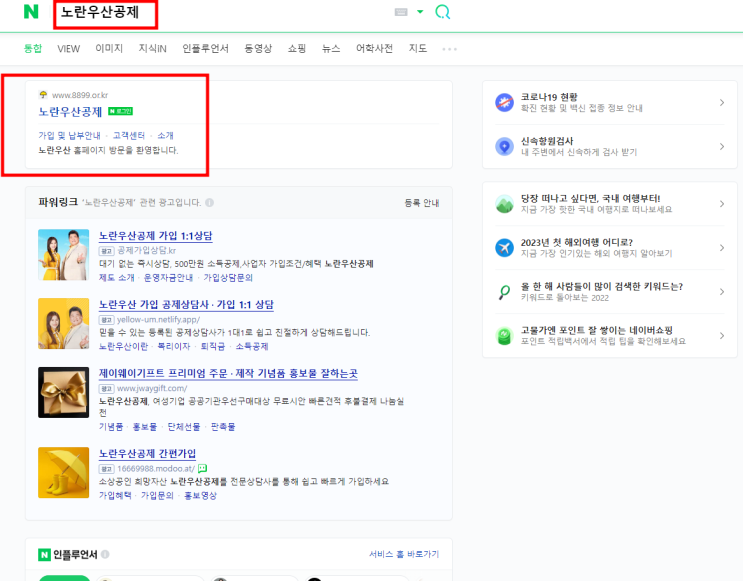This screenshot has height=581, width=743.
Task: Click the yellow umbrella thumbnail
Action: (63, 472)
